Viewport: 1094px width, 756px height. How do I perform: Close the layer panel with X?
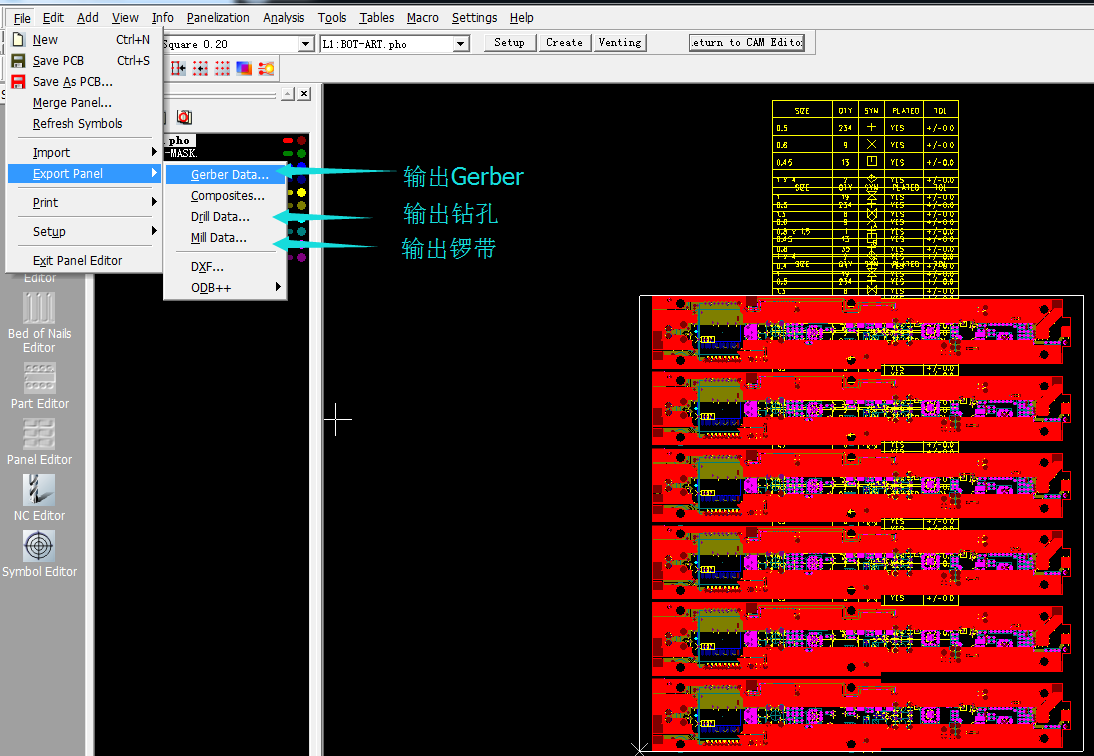click(x=304, y=93)
